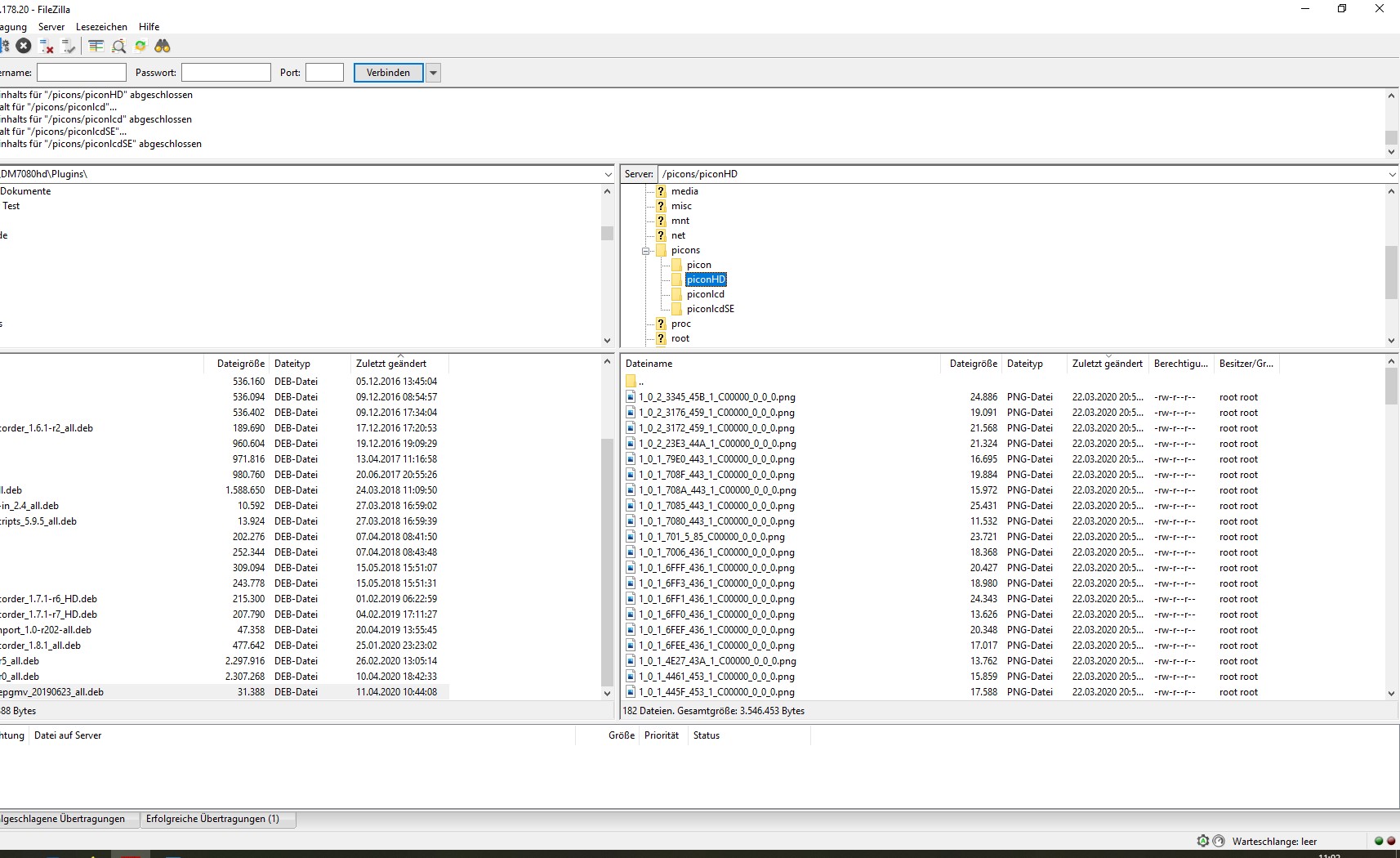
Task: Open speed limits via gauge icon
Action: click(1219, 841)
